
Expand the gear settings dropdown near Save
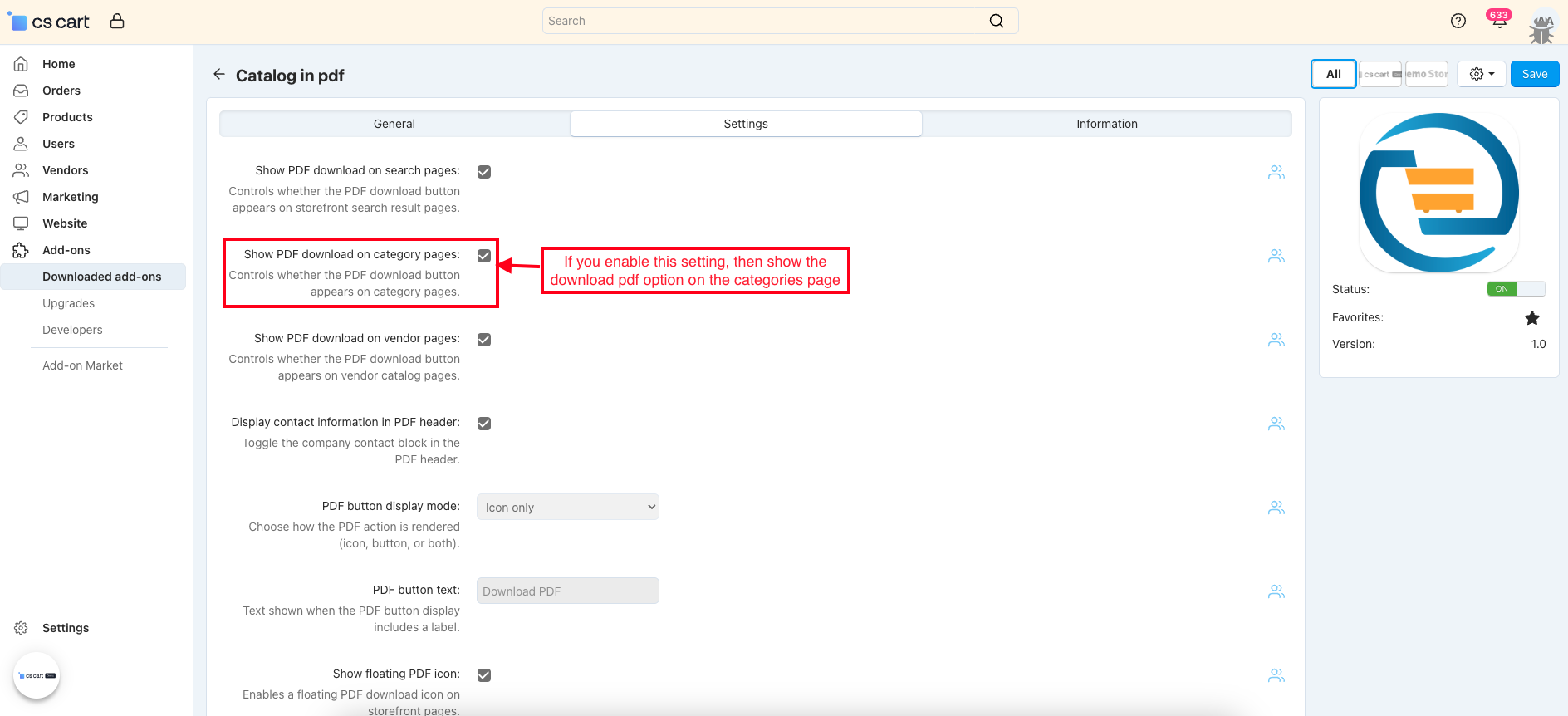(1481, 74)
